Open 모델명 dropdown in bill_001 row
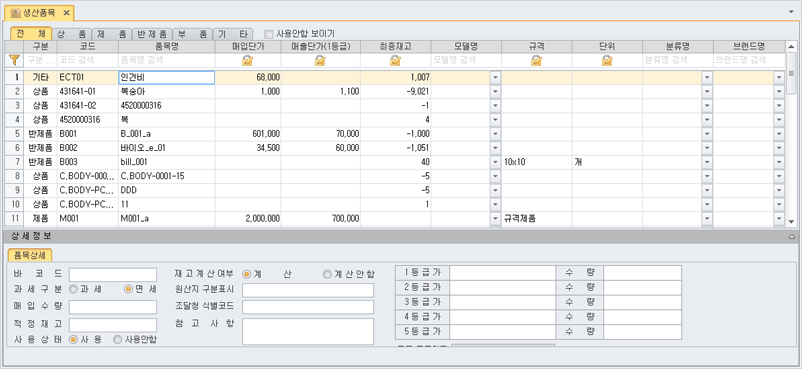802x369 pixels. click(495, 162)
